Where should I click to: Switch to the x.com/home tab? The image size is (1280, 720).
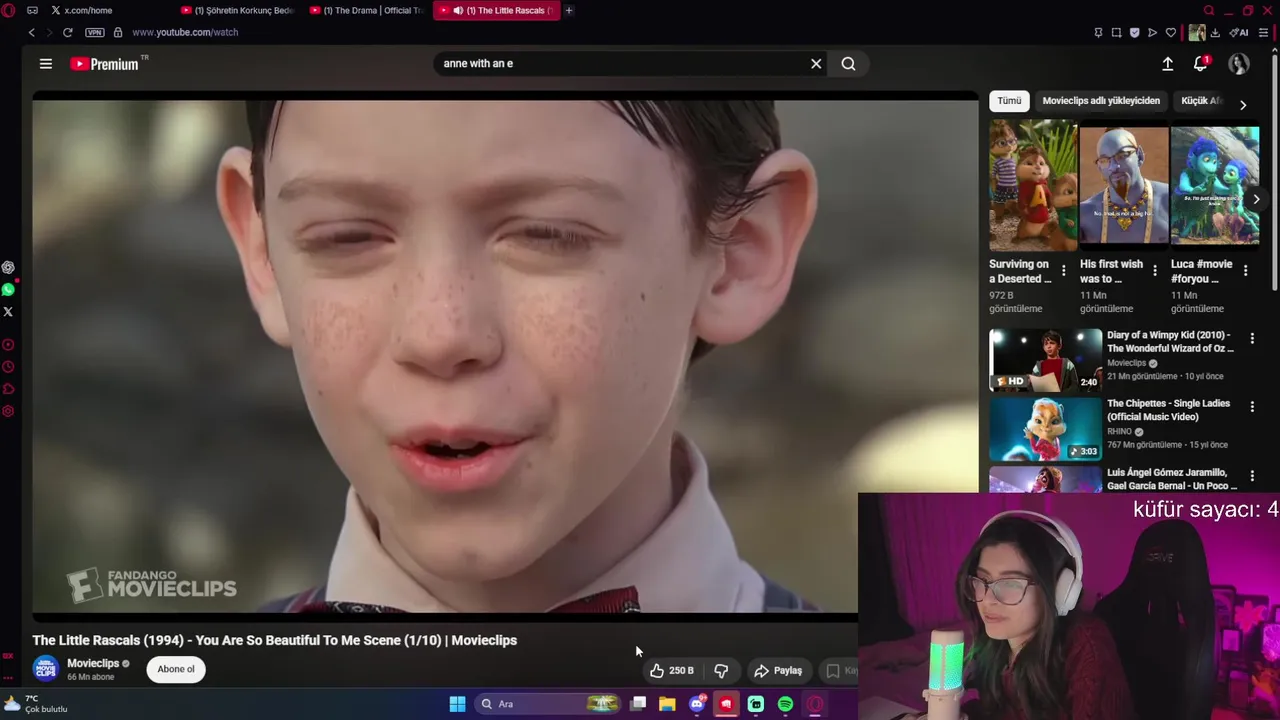pos(88,10)
